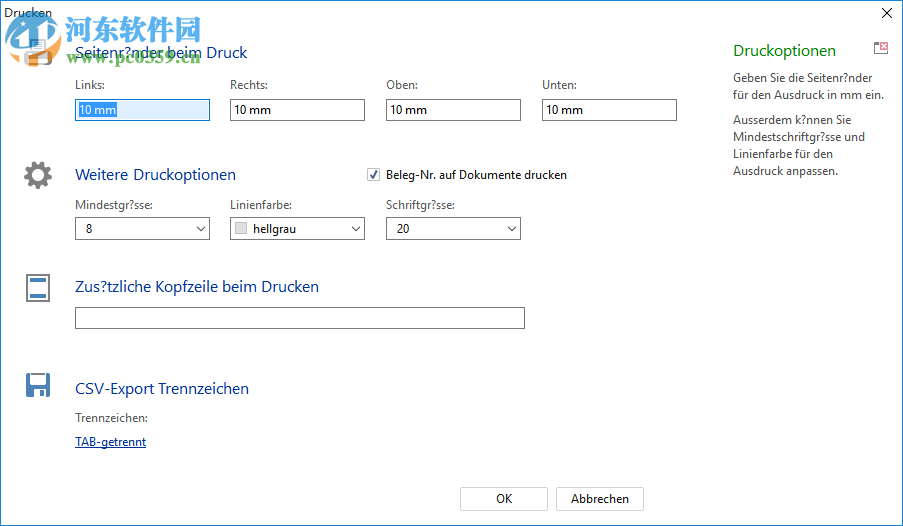Open the TAB-getrennt link
The width and height of the screenshot is (903, 526).
point(110,442)
